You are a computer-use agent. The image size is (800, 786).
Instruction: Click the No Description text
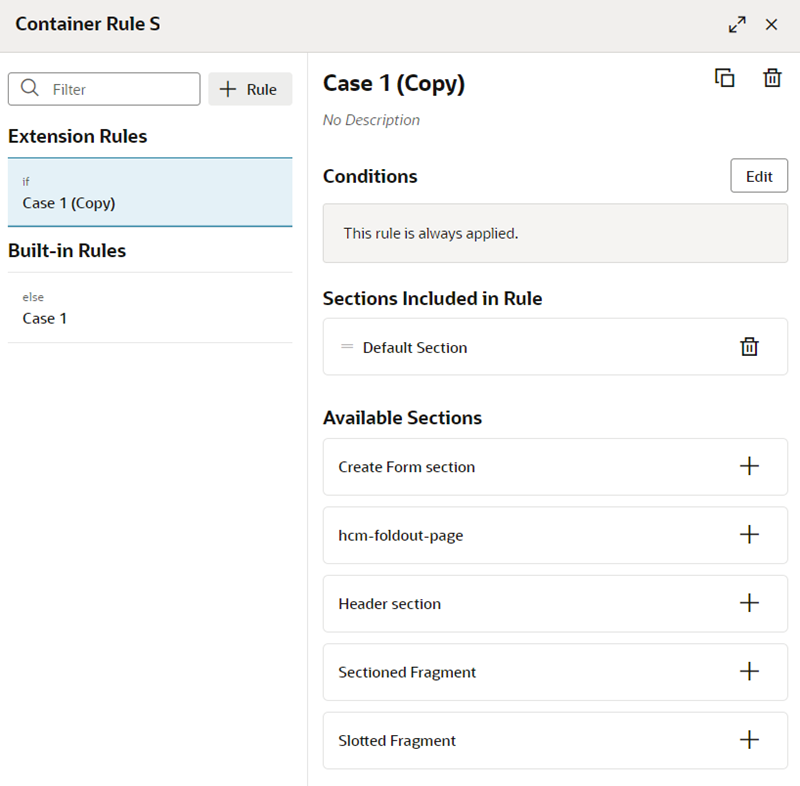point(371,120)
